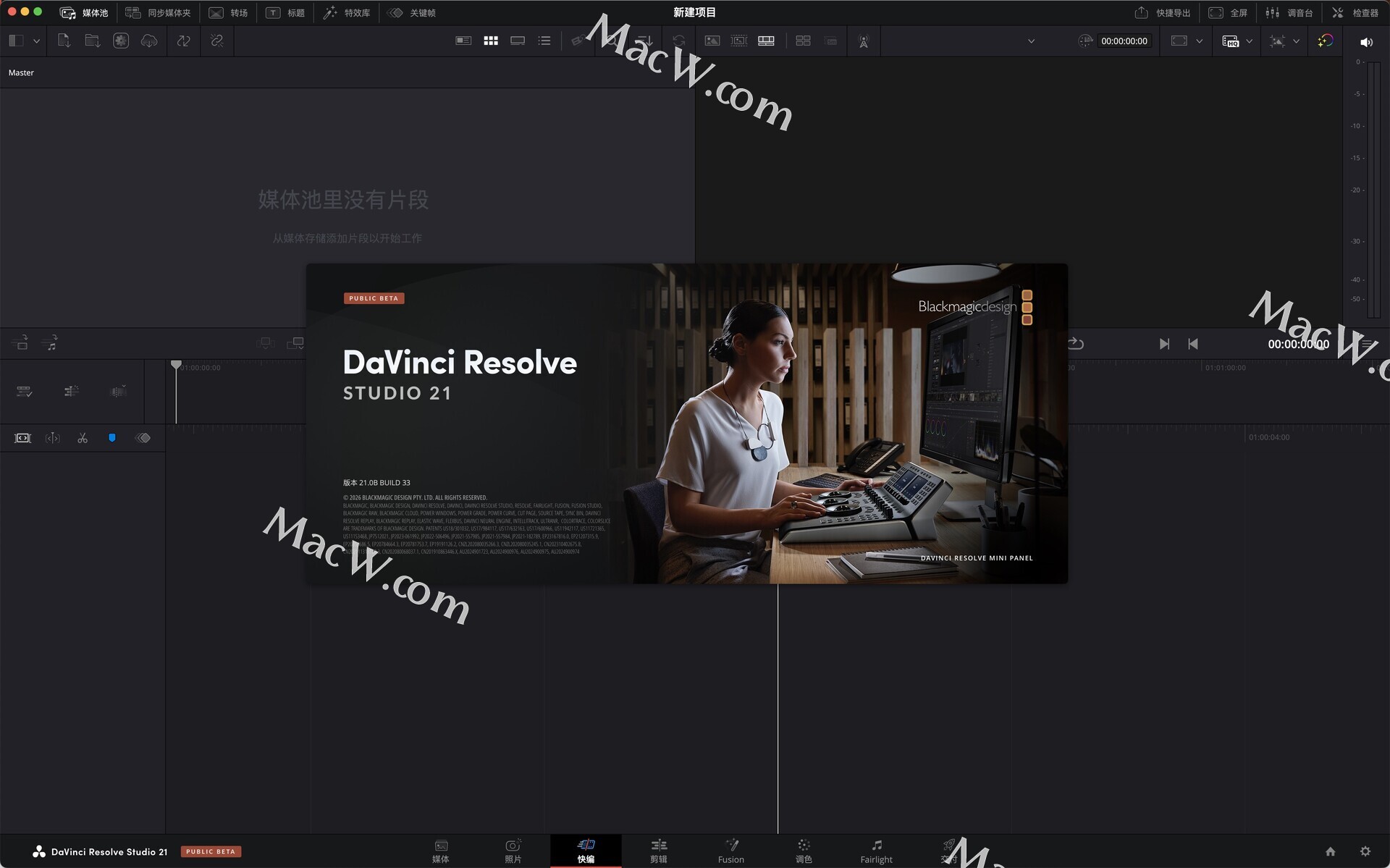Image resolution: width=1390 pixels, height=868 pixels.
Task: Open the viewer timeline name dropdown
Action: (1031, 41)
